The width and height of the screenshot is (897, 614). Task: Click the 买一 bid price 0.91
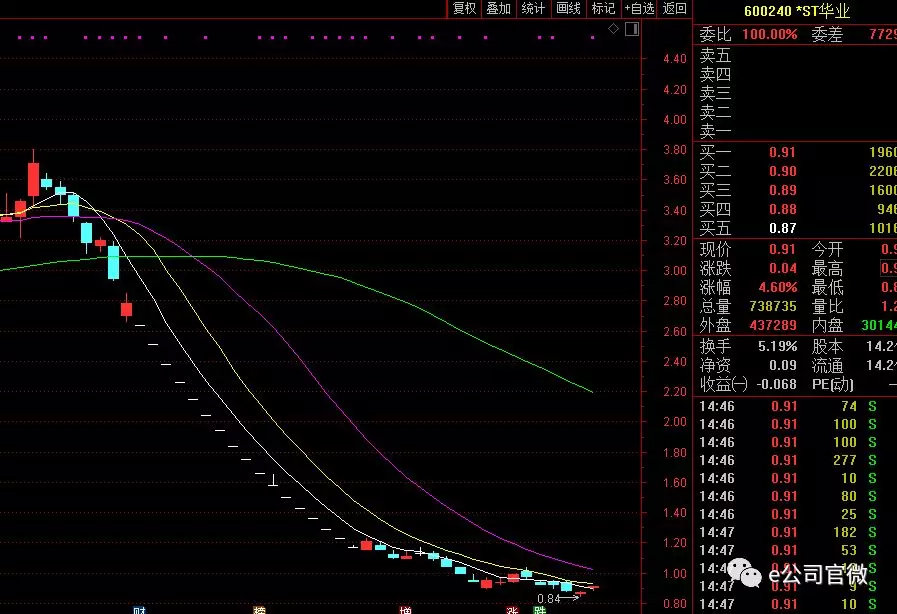tap(782, 152)
